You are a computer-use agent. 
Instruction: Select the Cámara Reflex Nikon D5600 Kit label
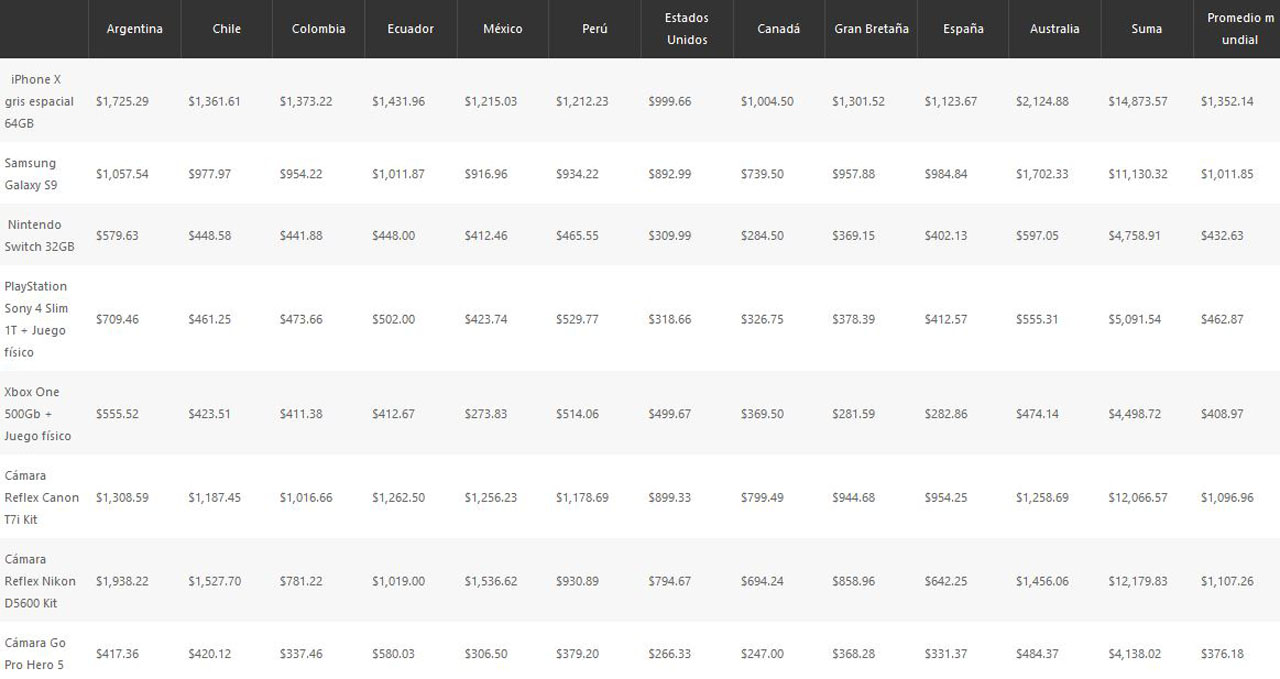[x=40, y=582]
